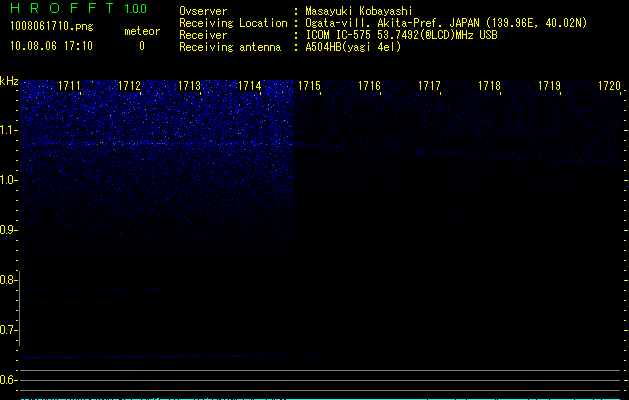Select the filename 1008061710.png
The width and height of the screenshot is (629, 400).
coord(52,26)
